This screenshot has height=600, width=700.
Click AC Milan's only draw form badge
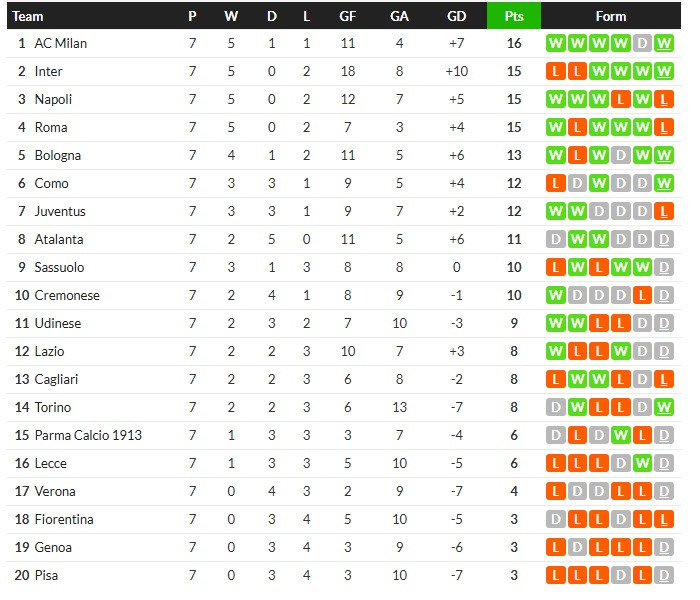642,44
